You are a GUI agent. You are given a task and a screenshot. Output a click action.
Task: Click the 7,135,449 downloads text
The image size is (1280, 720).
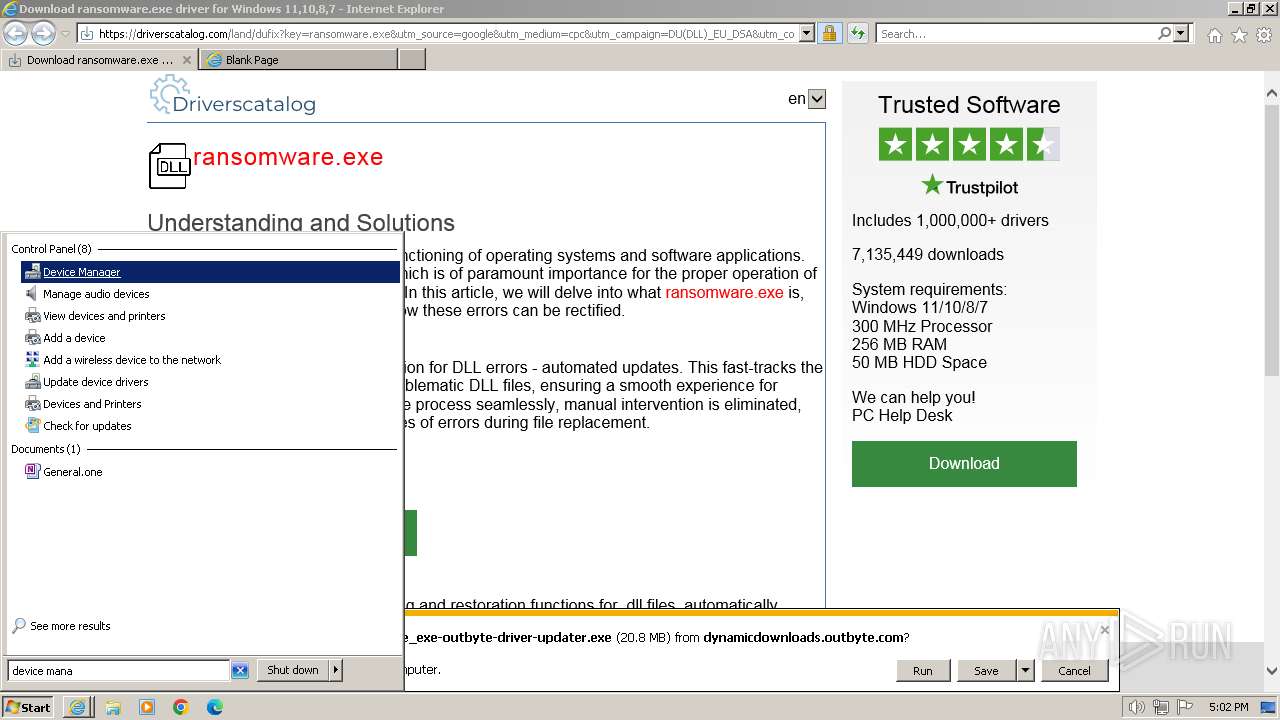(x=928, y=254)
